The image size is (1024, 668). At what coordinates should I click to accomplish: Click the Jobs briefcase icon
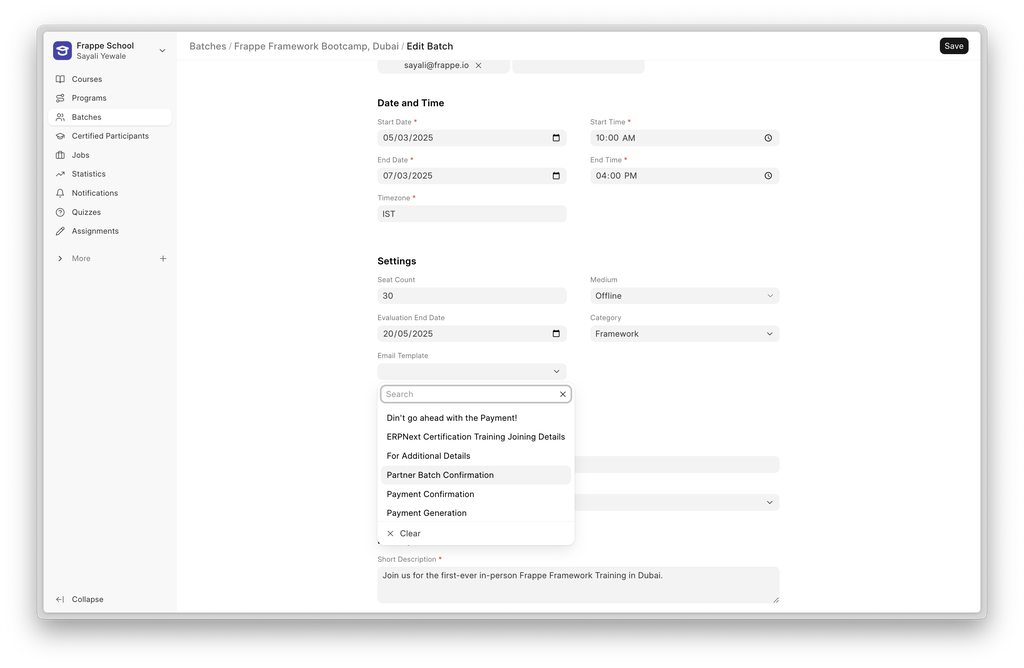[x=61, y=155]
